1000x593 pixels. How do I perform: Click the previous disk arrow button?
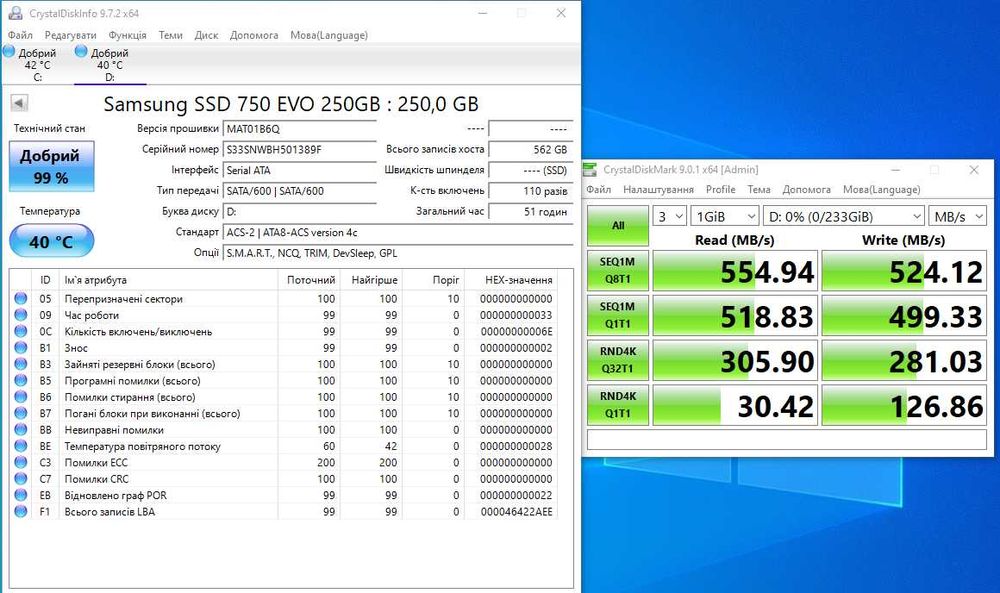19,103
